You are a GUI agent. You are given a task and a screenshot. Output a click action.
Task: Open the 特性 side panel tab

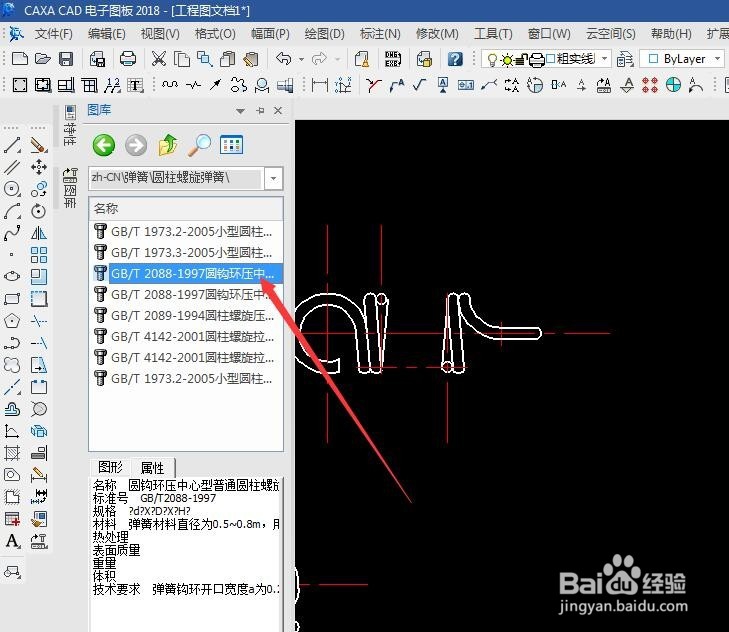pos(70,125)
